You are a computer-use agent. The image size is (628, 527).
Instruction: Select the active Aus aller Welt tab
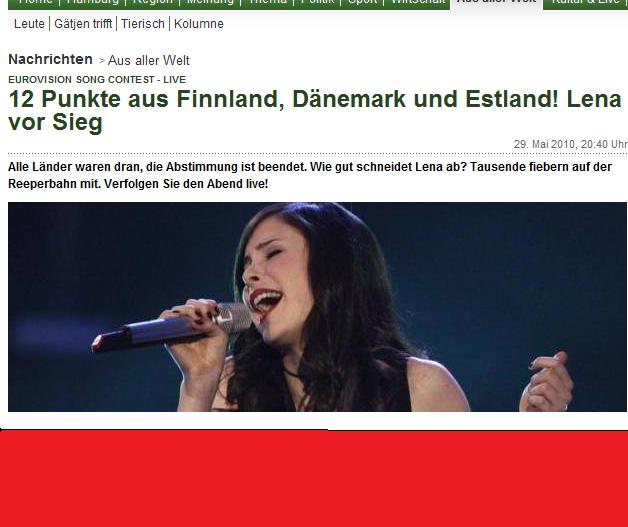tap(497, 2)
